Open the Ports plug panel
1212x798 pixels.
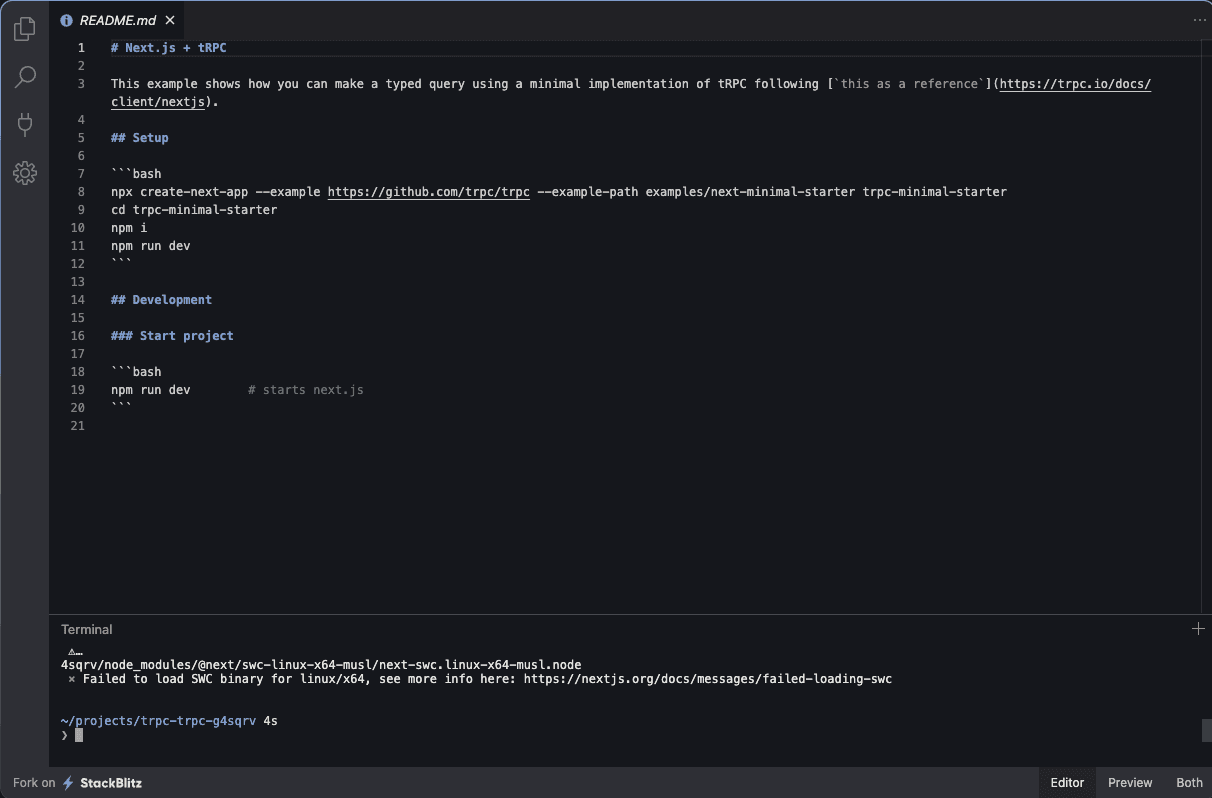24,124
